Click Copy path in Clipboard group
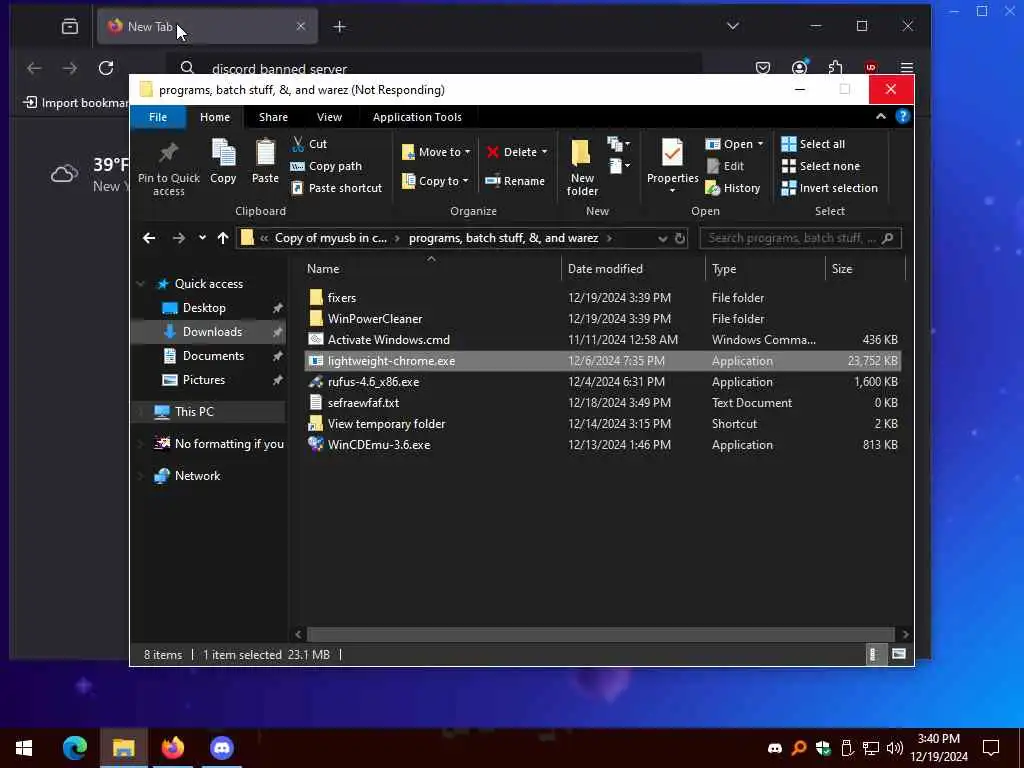Screen dimensions: 1024x768 (326, 166)
